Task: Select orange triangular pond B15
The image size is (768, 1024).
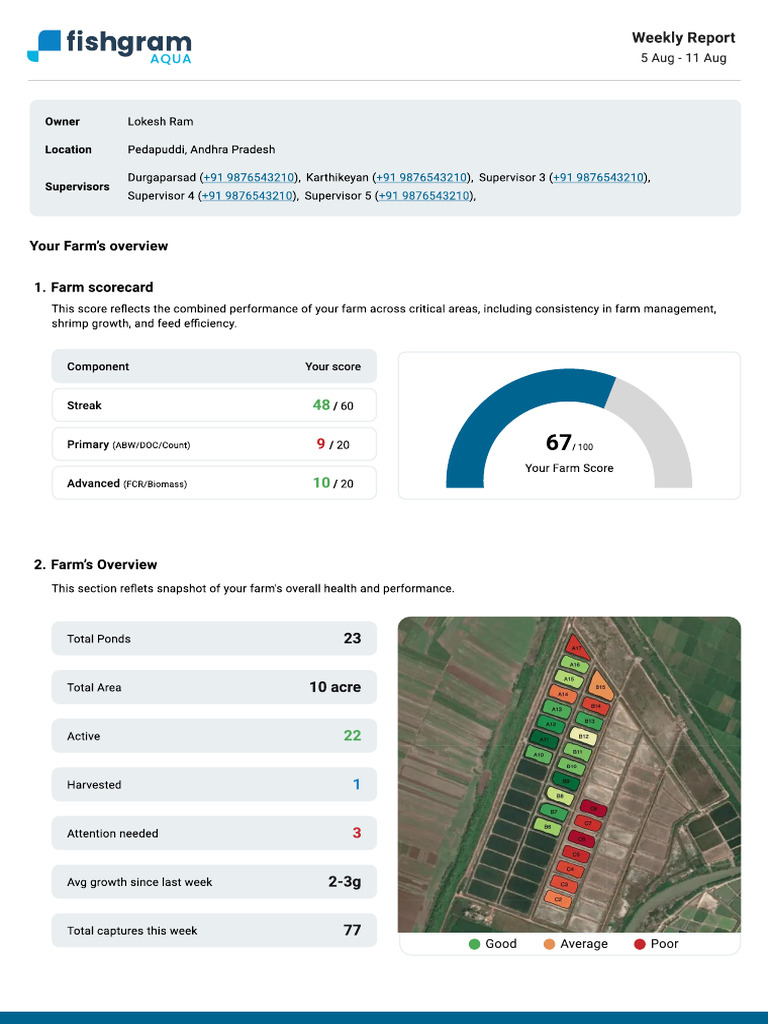Action: pyautogui.click(x=600, y=686)
